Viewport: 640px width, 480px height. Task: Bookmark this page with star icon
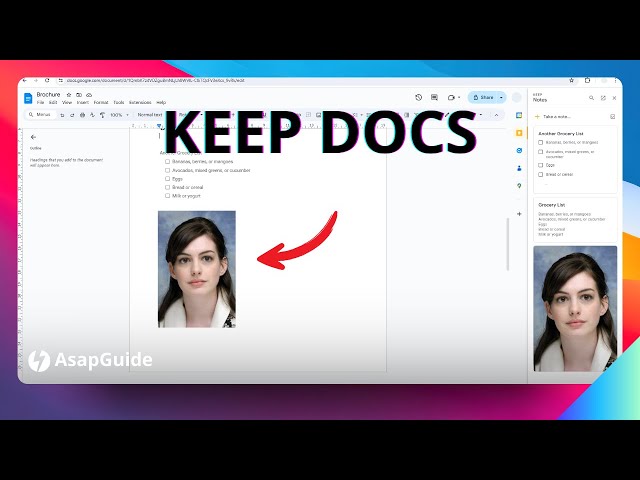click(x=571, y=80)
